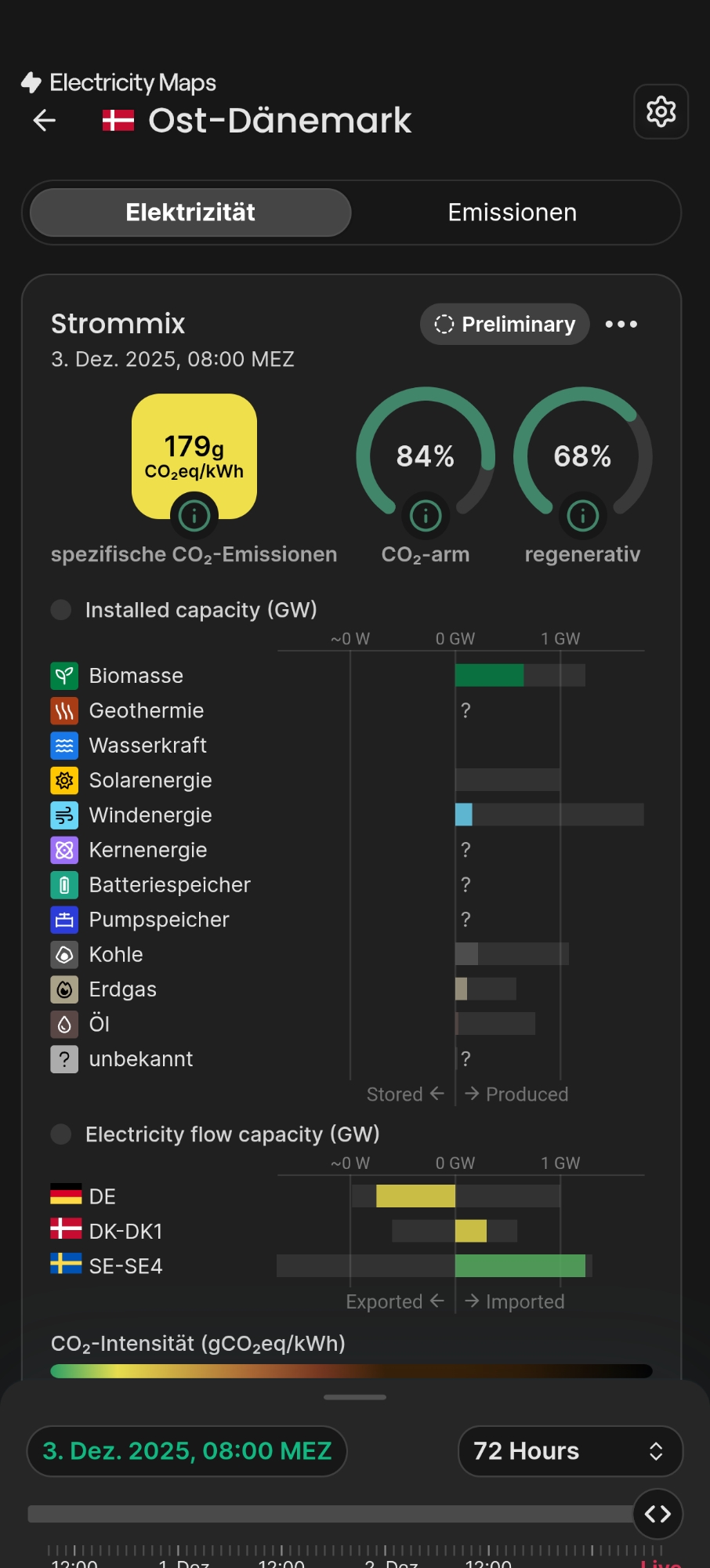This screenshot has width=710, height=1568.
Task: Open the three-dots Strommix menu
Action: pyautogui.click(x=621, y=324)
